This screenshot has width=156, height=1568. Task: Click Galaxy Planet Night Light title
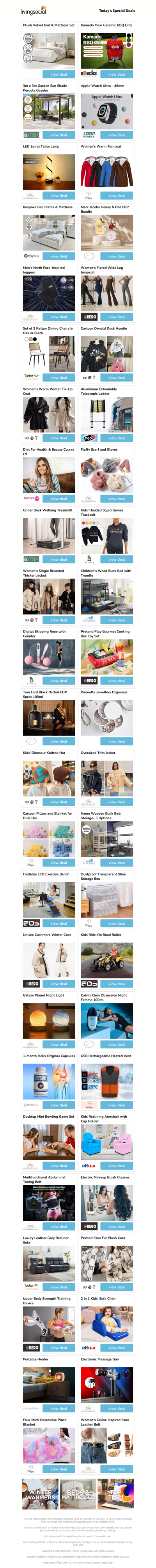click(x=43, y=995)
